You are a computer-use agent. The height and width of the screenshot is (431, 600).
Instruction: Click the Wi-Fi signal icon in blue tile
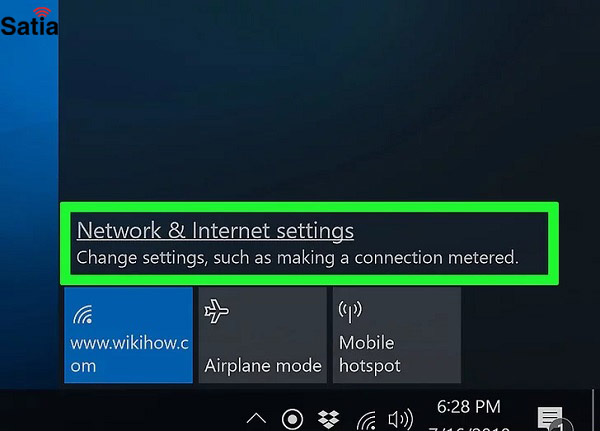click(83, 314)
